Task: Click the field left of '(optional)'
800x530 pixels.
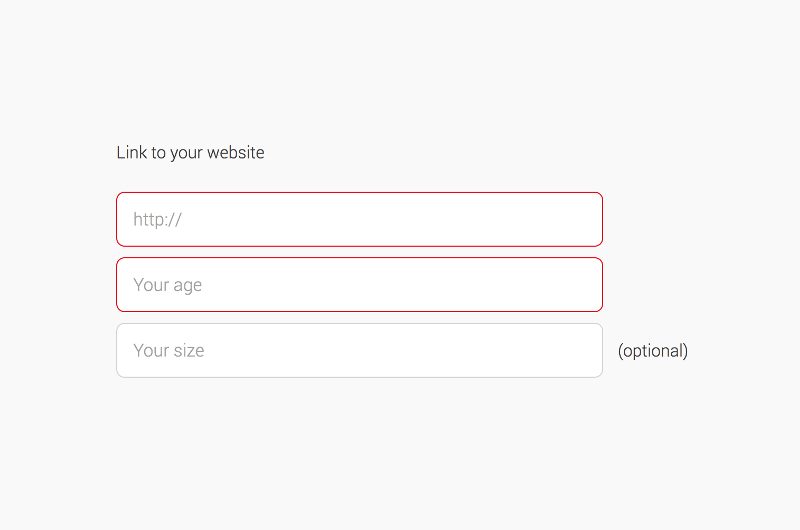Action: click(x=359, y=351)
